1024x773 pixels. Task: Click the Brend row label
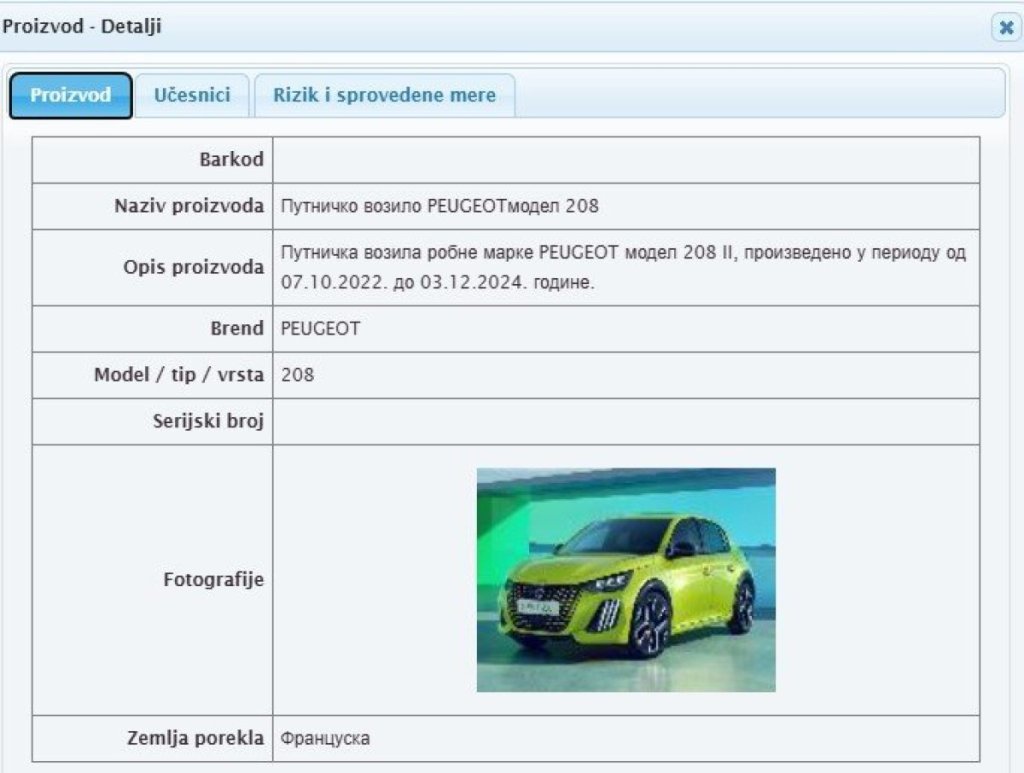click(x=236, y=329)
